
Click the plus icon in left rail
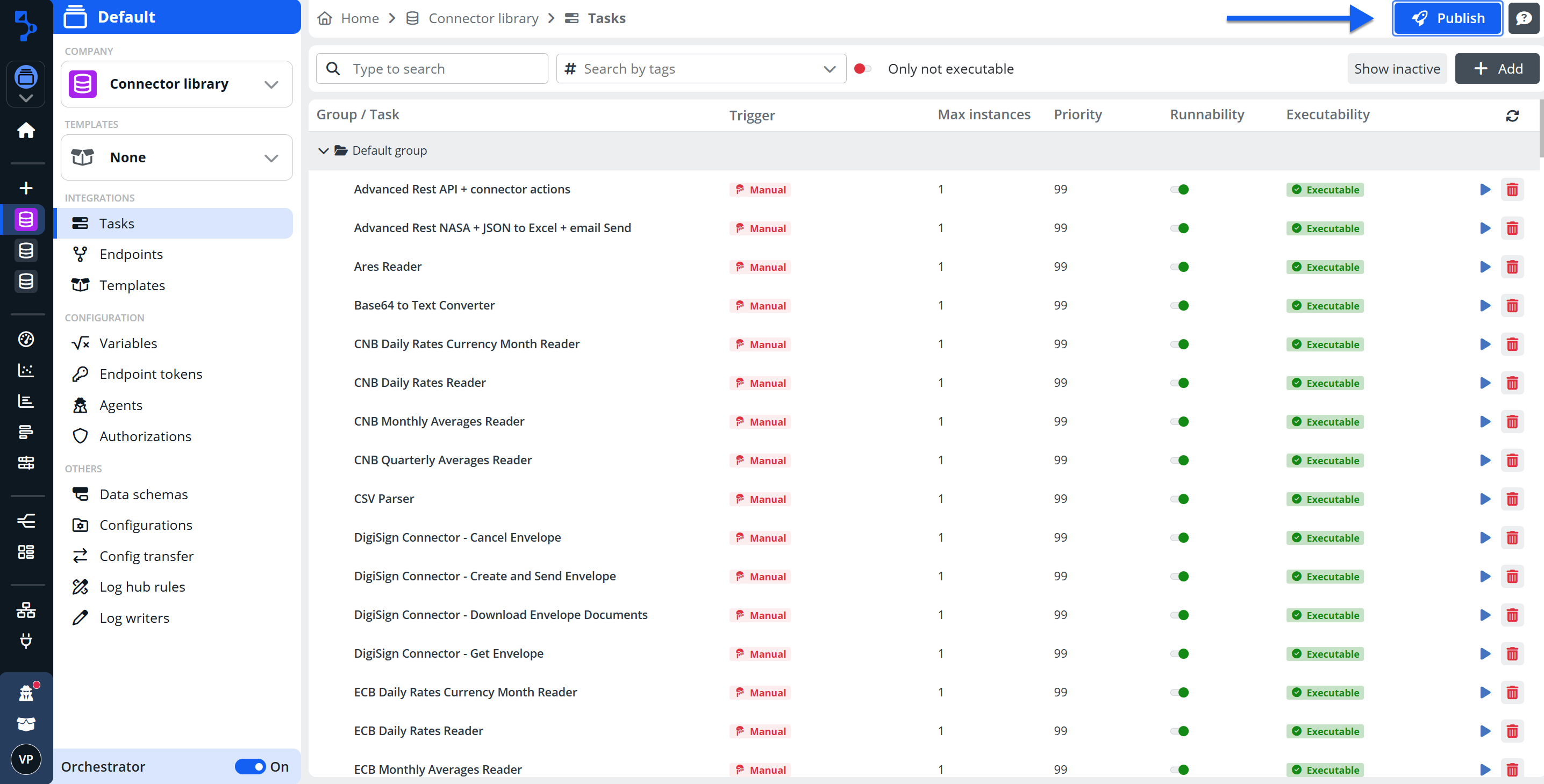coord(26,188)
